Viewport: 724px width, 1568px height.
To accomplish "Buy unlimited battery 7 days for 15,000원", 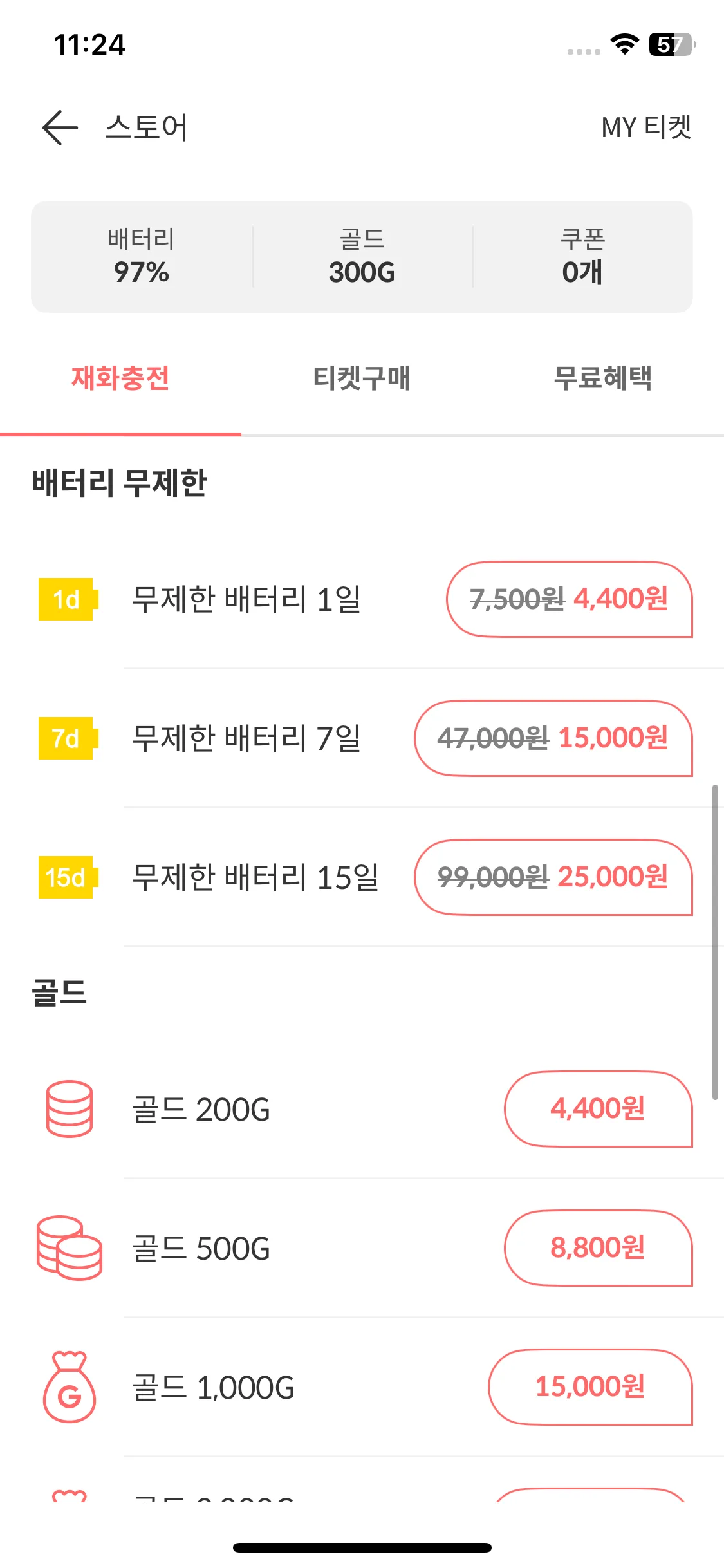I will tap(553, 738).
